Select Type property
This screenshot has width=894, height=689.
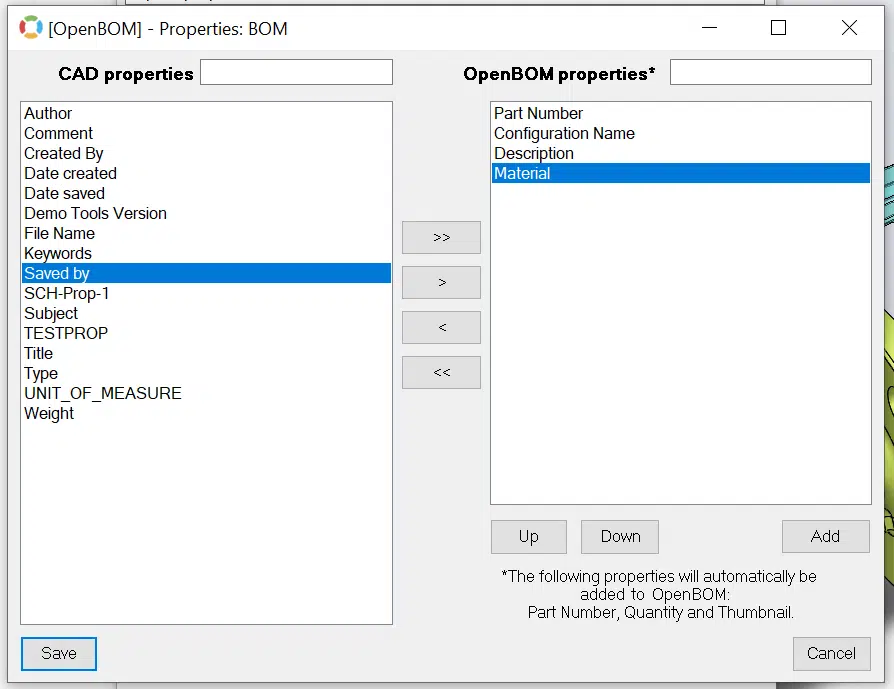click(x=206, y=373)
